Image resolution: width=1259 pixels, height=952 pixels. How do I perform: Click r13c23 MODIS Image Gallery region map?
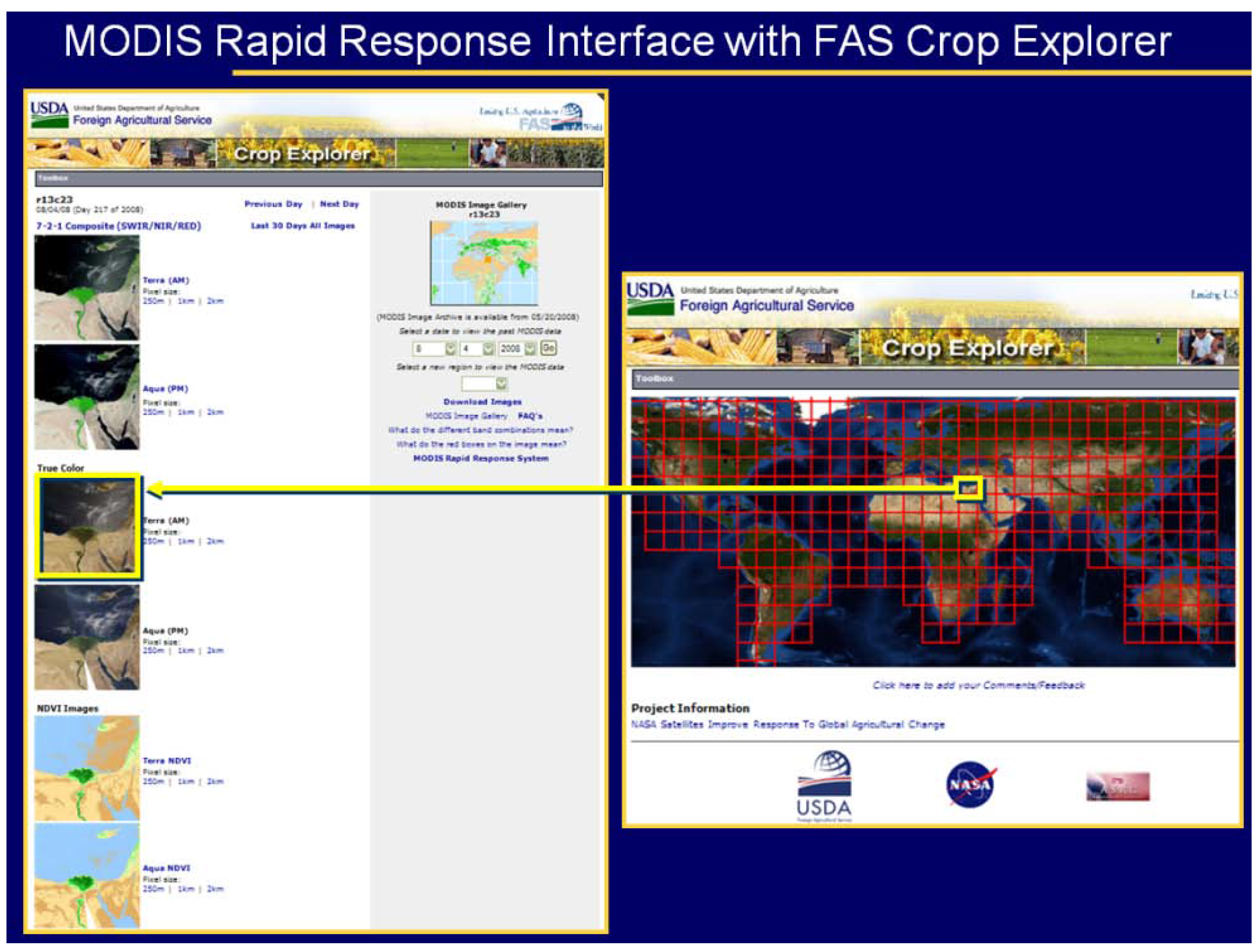pos(484,263)
